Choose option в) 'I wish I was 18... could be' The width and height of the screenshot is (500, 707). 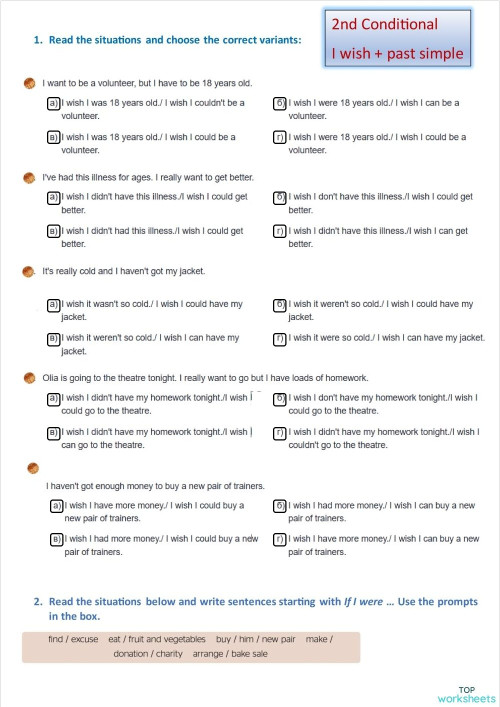pyautogui.click(x=54, y=137)
